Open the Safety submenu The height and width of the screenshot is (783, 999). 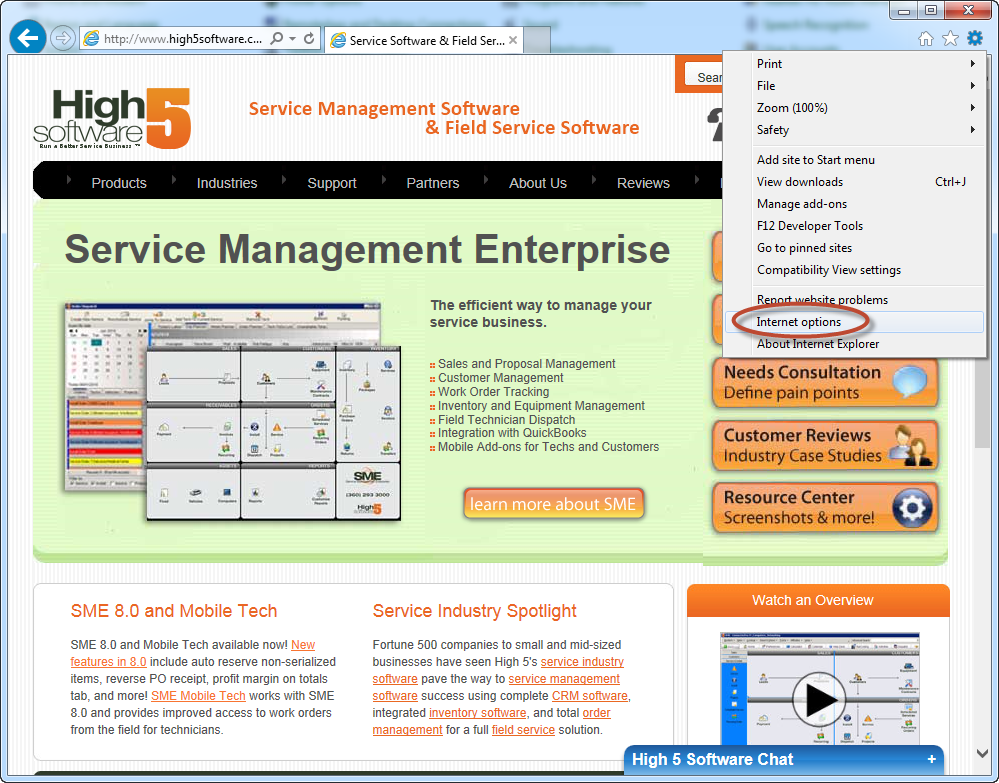[855, 129]
